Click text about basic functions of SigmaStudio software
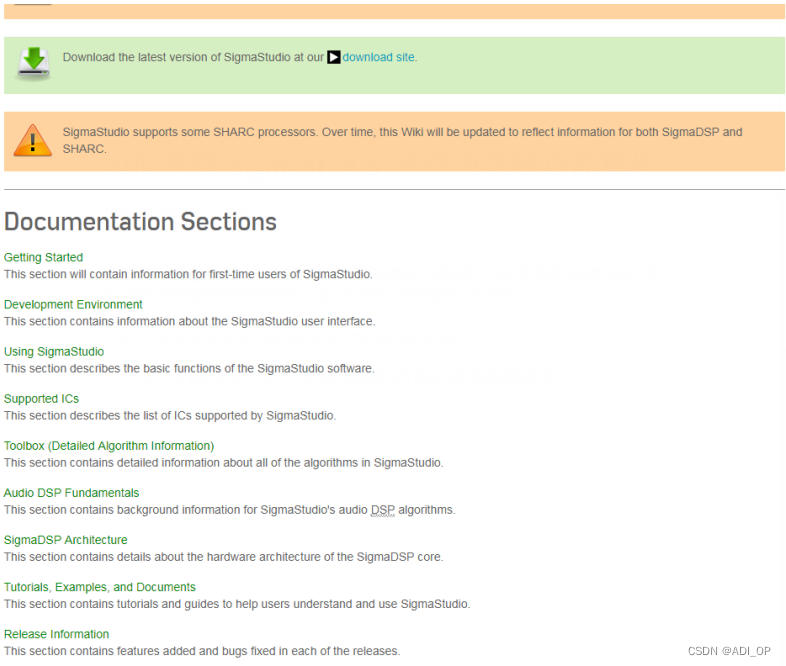Screen dimensions: 786x666 pos(189,368)
